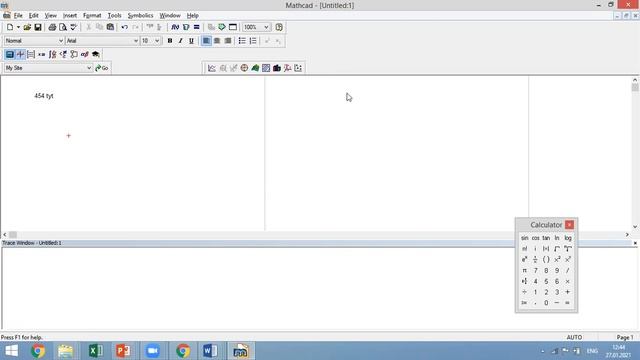The image size is (640, 360).
Task: Toggle bulleted list
Action: (x=242, y=41)
